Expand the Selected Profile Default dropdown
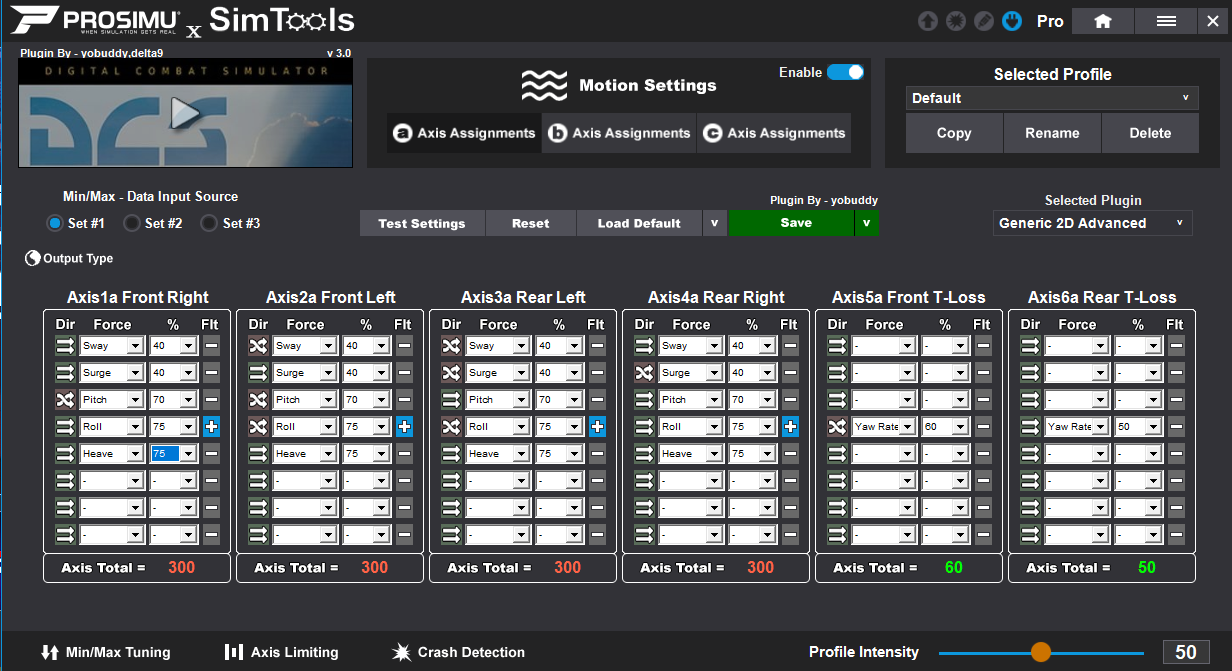The width and height of the screenshot is (1232, 671). coord(1052,98)
